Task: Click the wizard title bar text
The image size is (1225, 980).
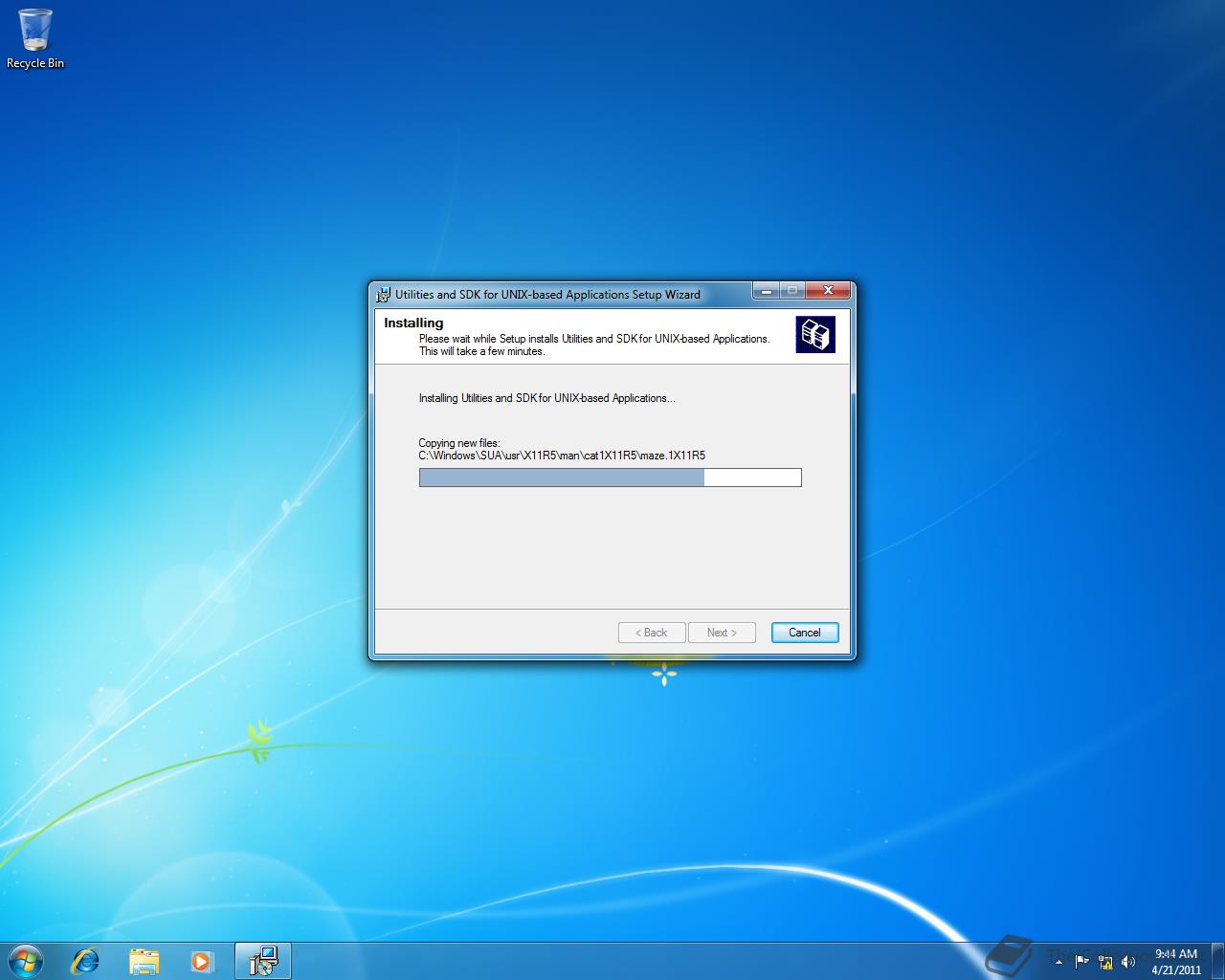Action: tap(547, 295)
